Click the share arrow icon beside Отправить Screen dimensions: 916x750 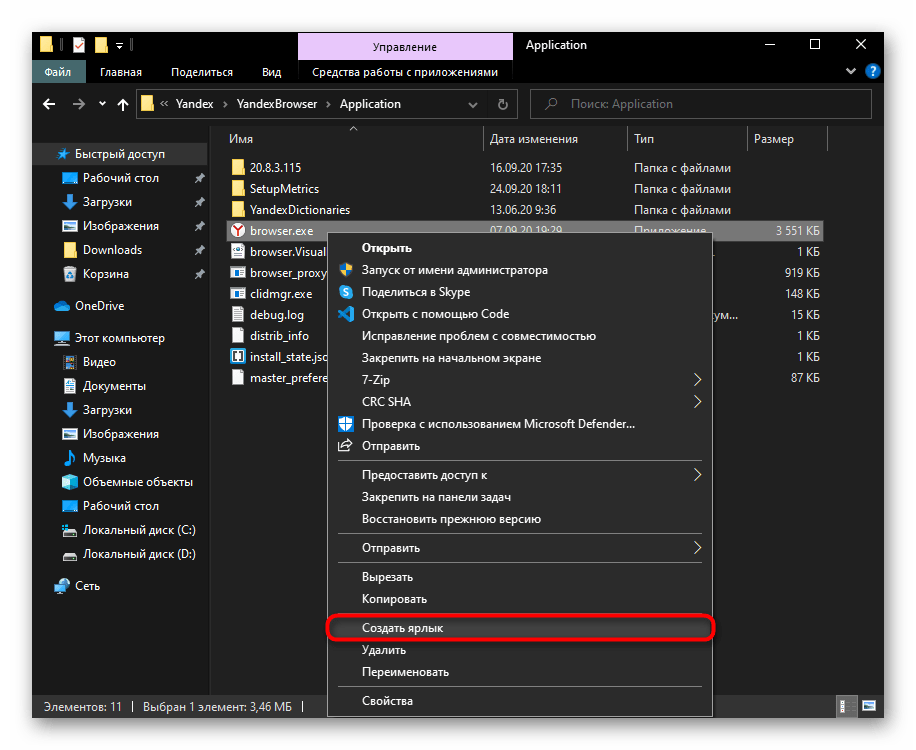[345, 446]
